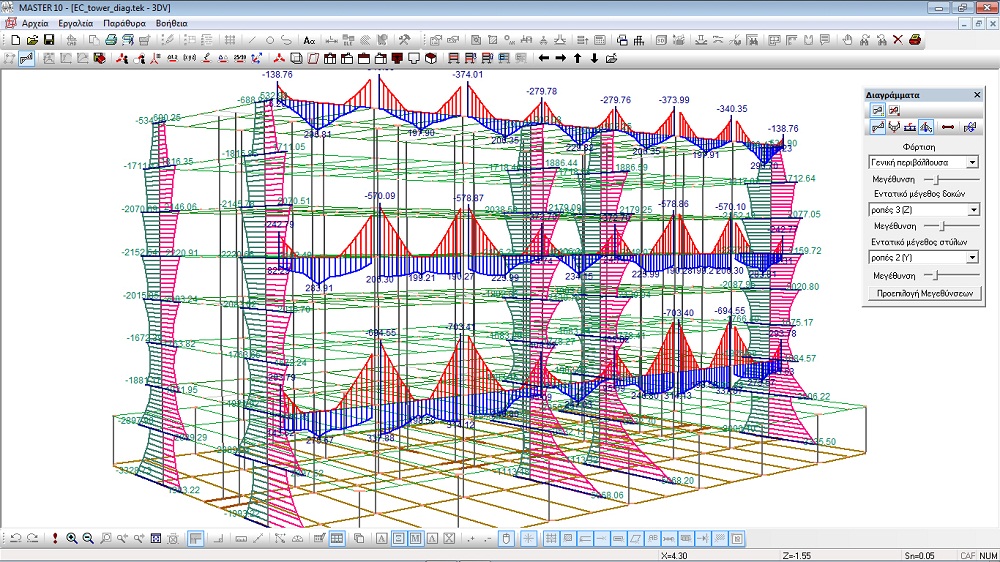Toggle the mouse icon button in bottom toolbar
The width and height of the screenshot is (1000, 562).
[x=506, y=539]
